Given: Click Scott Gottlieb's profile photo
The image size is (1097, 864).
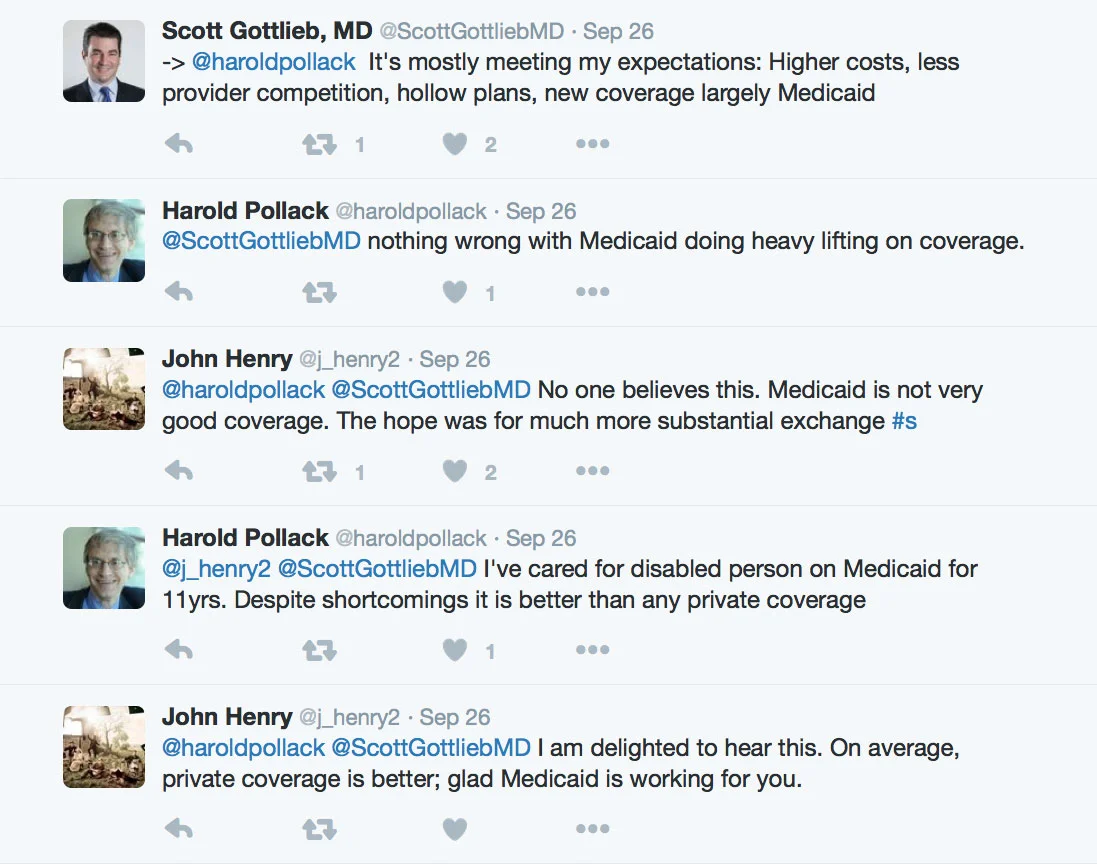Looking at the screenshot, I should (x=104, y=61).
